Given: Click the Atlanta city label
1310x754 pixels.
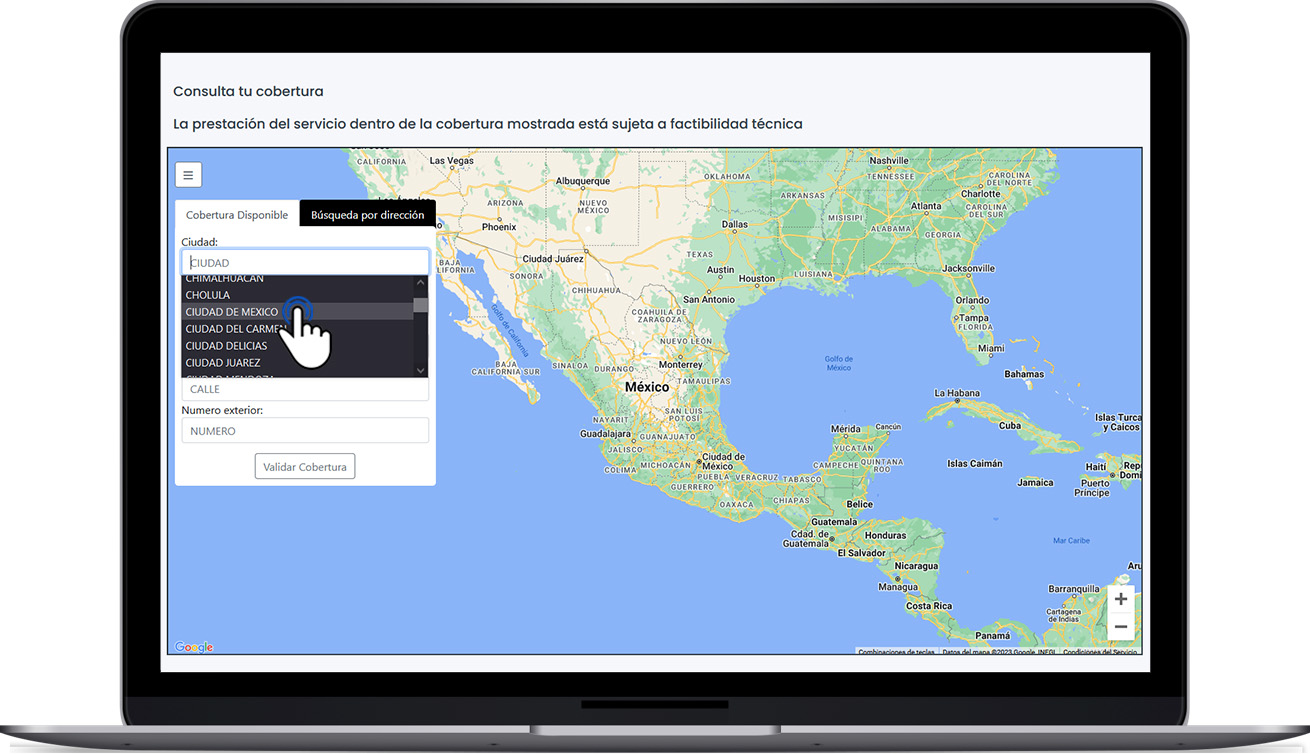Looking at the screenshot, I should click(926, 206).
